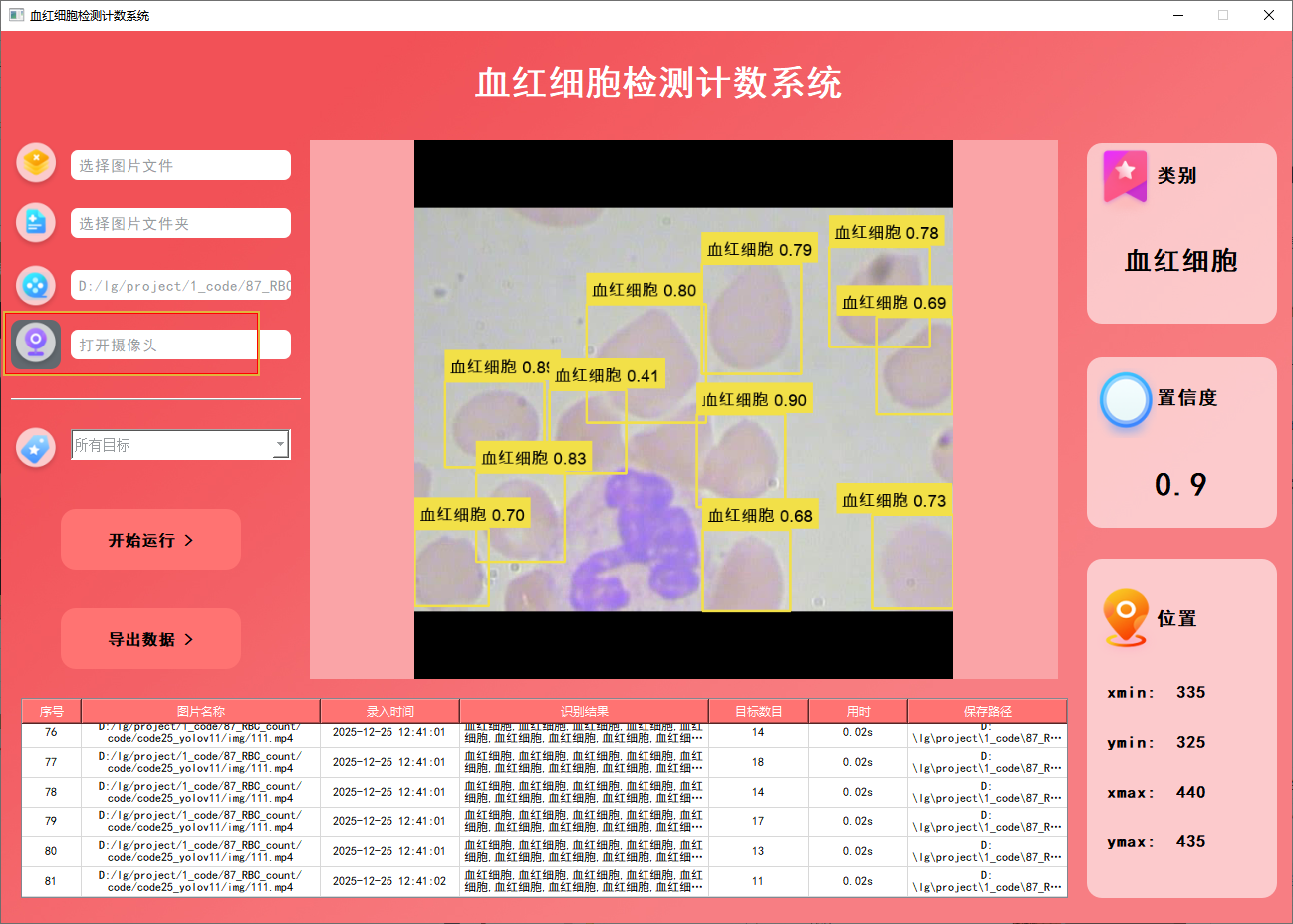
Task: Click the 录入时间 column header
Action: pyautogui.click(x=389, y=711)
